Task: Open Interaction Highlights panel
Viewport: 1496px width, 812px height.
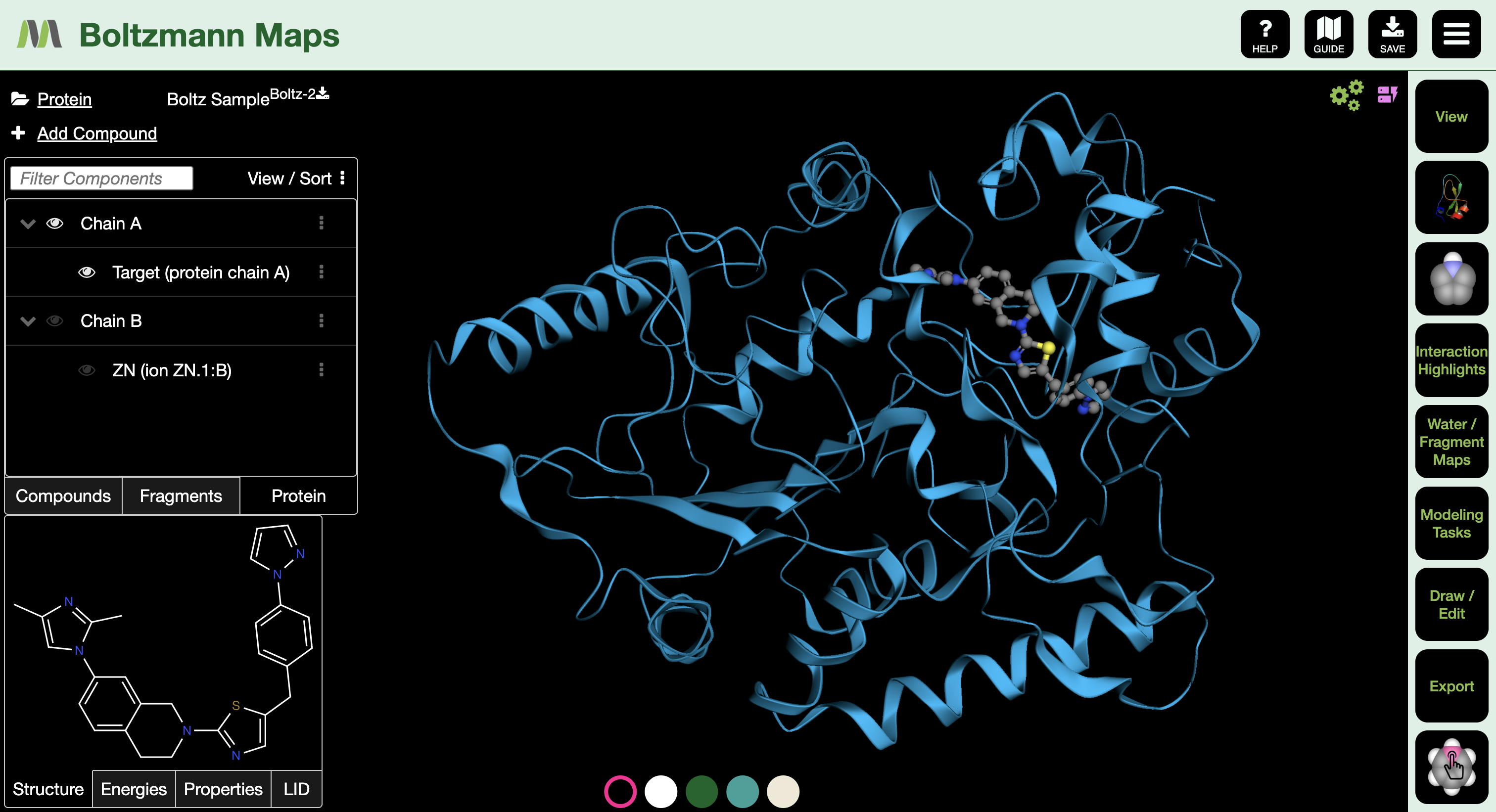Action: pyautogui.click(x=1451, y=360)
